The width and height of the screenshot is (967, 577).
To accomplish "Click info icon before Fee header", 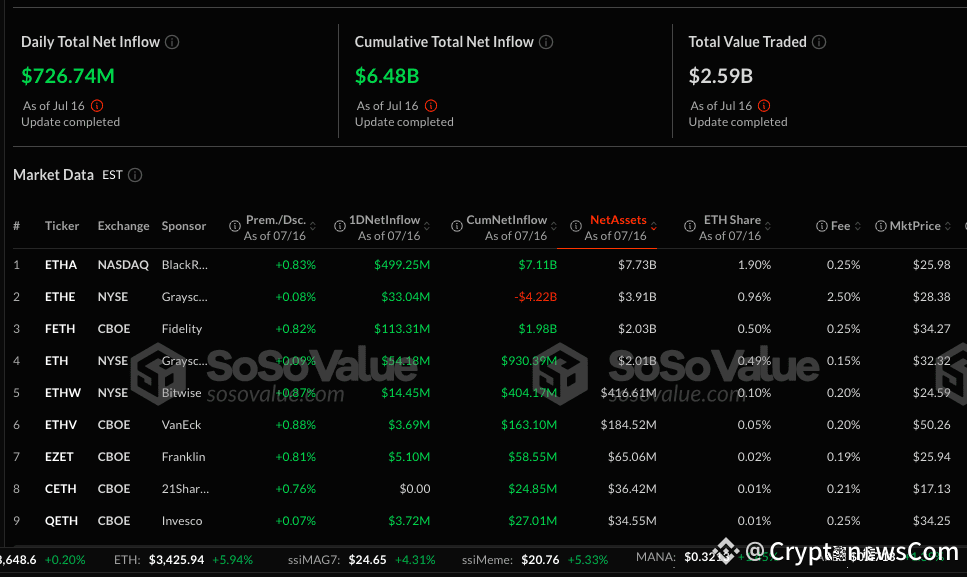I will point(821,226).
